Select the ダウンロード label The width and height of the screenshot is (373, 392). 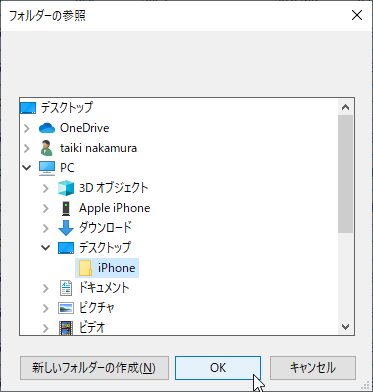pyautogui.click(x=105, y=228)
